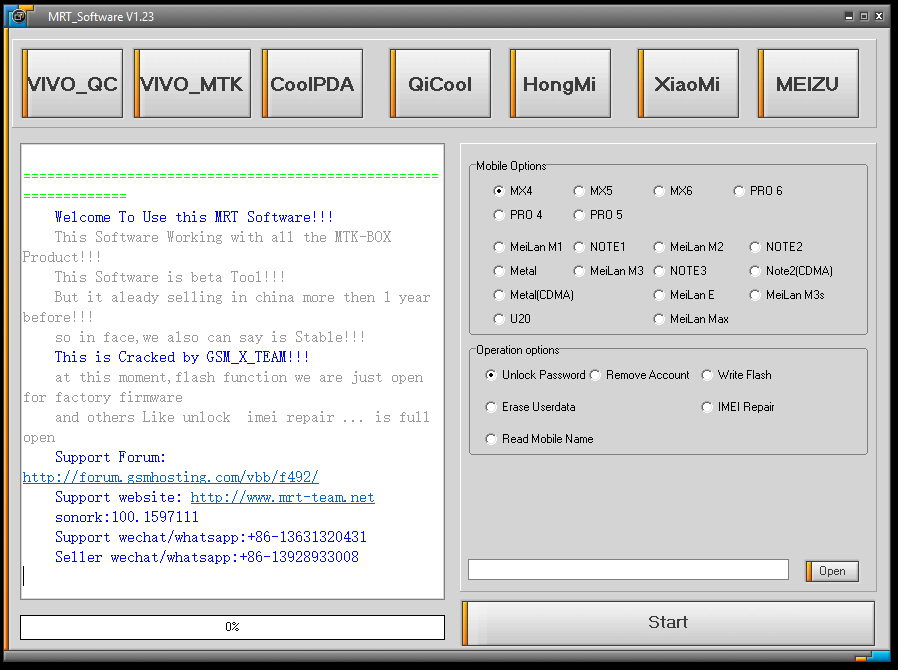Image resolution: width=898 pixels, height=670 pixels.
Task: Select the MX5 mobile option
Action: pyautogui.click(x=593, y=191)
